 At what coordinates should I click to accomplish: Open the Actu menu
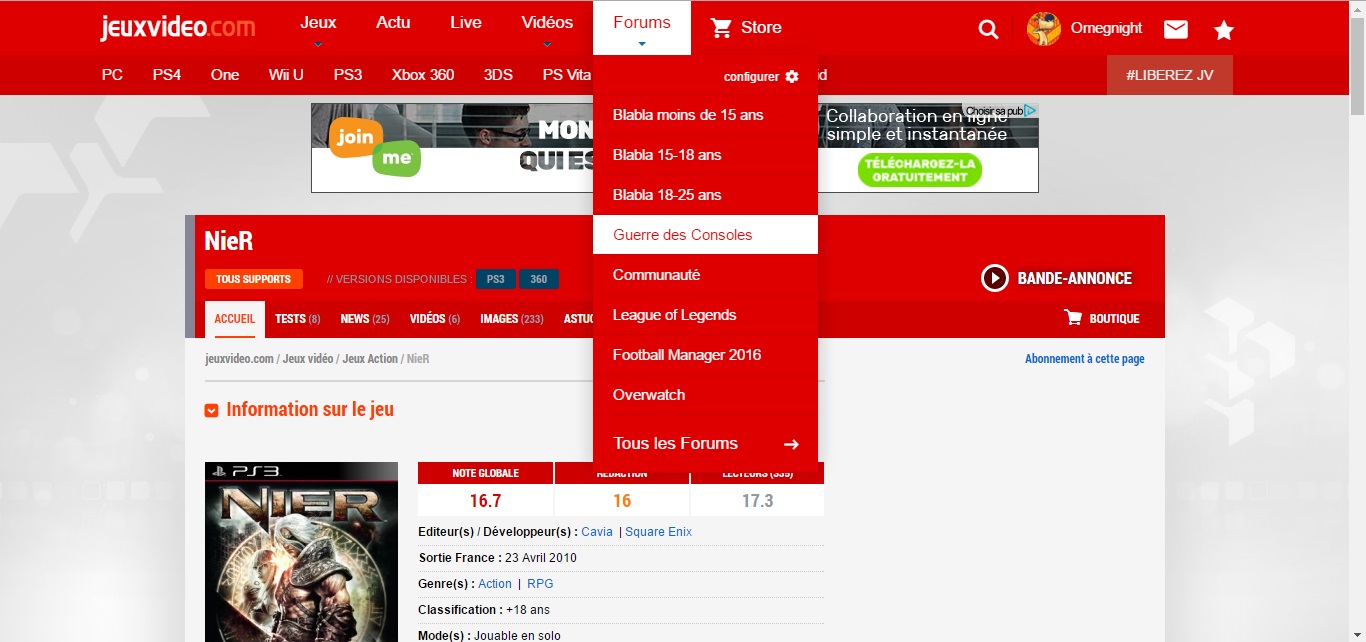[393, 23]
